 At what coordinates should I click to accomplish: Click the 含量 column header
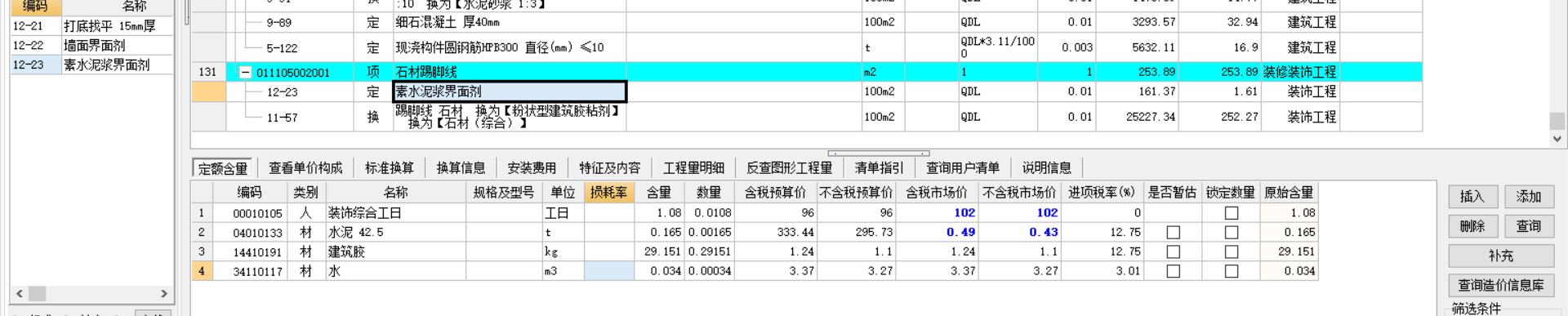(x=659, y=193)
